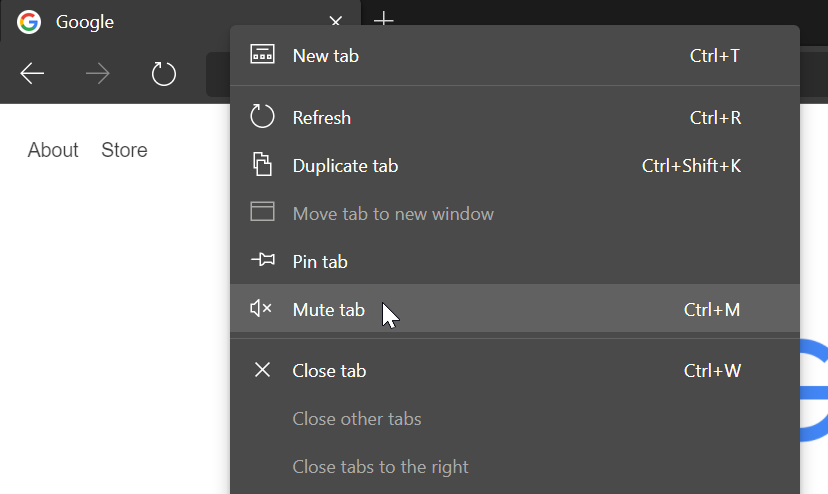Click the address bar left of the menu
The image size is (828, 494).
(217, 75)
